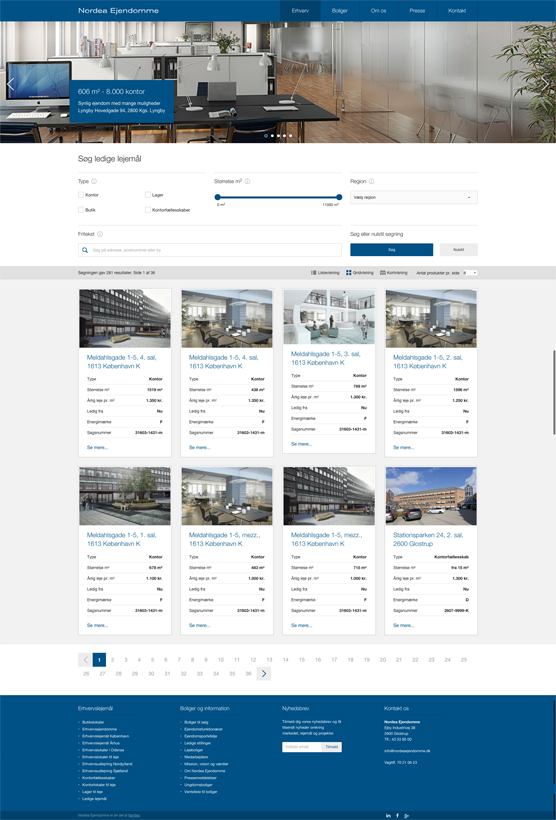Click the info icon next to Region

[x=371, y=181]
